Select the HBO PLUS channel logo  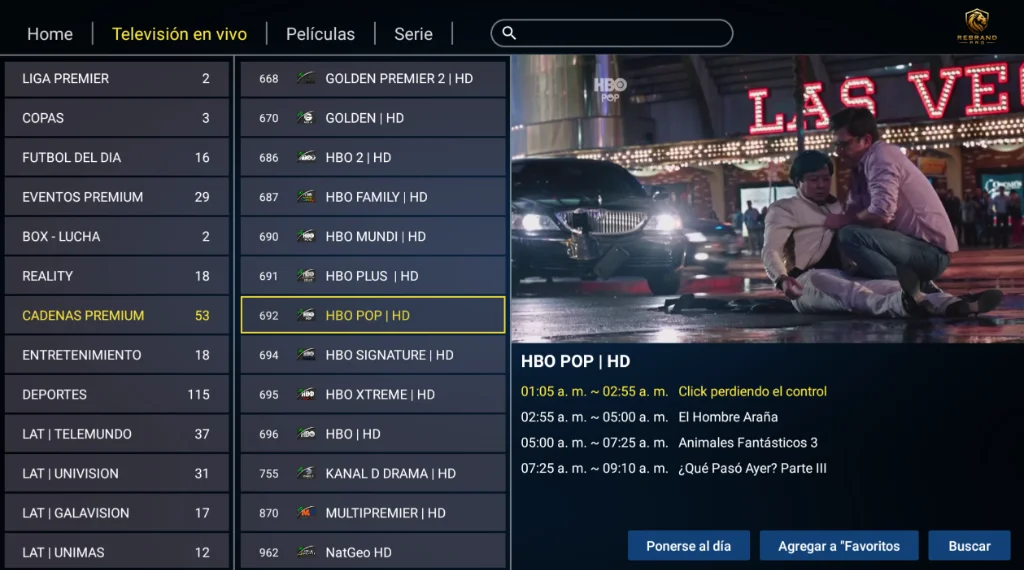click(x=306, y=276)
